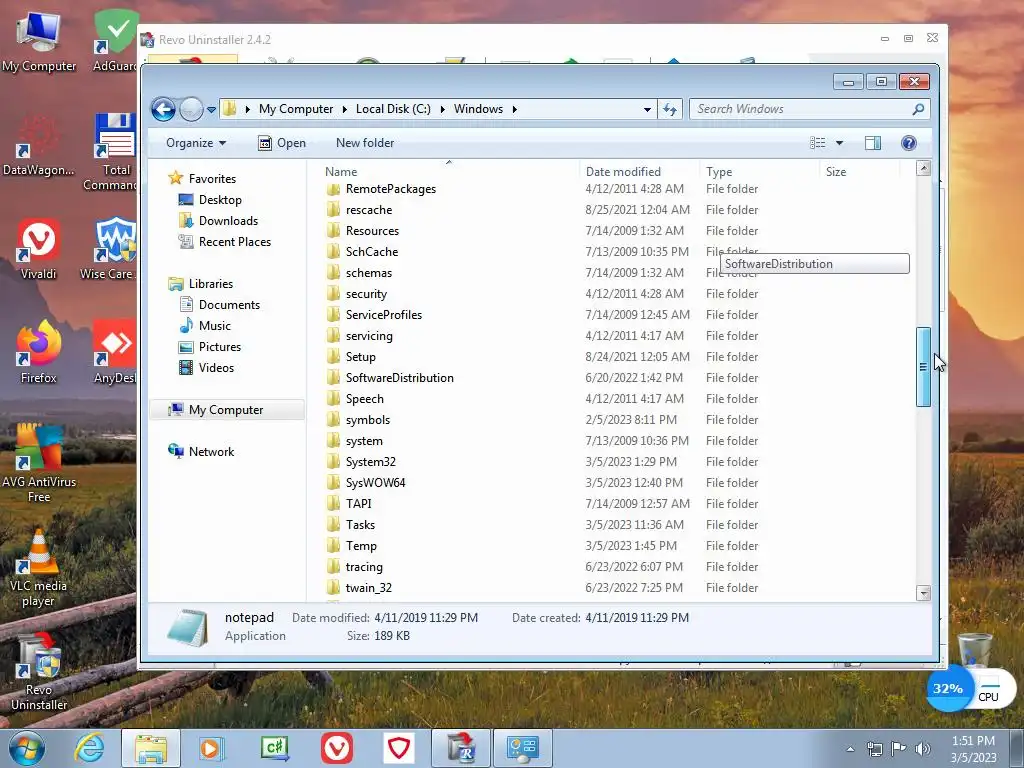The height and width of the screenshot is (768, 1024).
Task: Select the Resources folder
Action: pyautogui.click(x=372, y=231)
